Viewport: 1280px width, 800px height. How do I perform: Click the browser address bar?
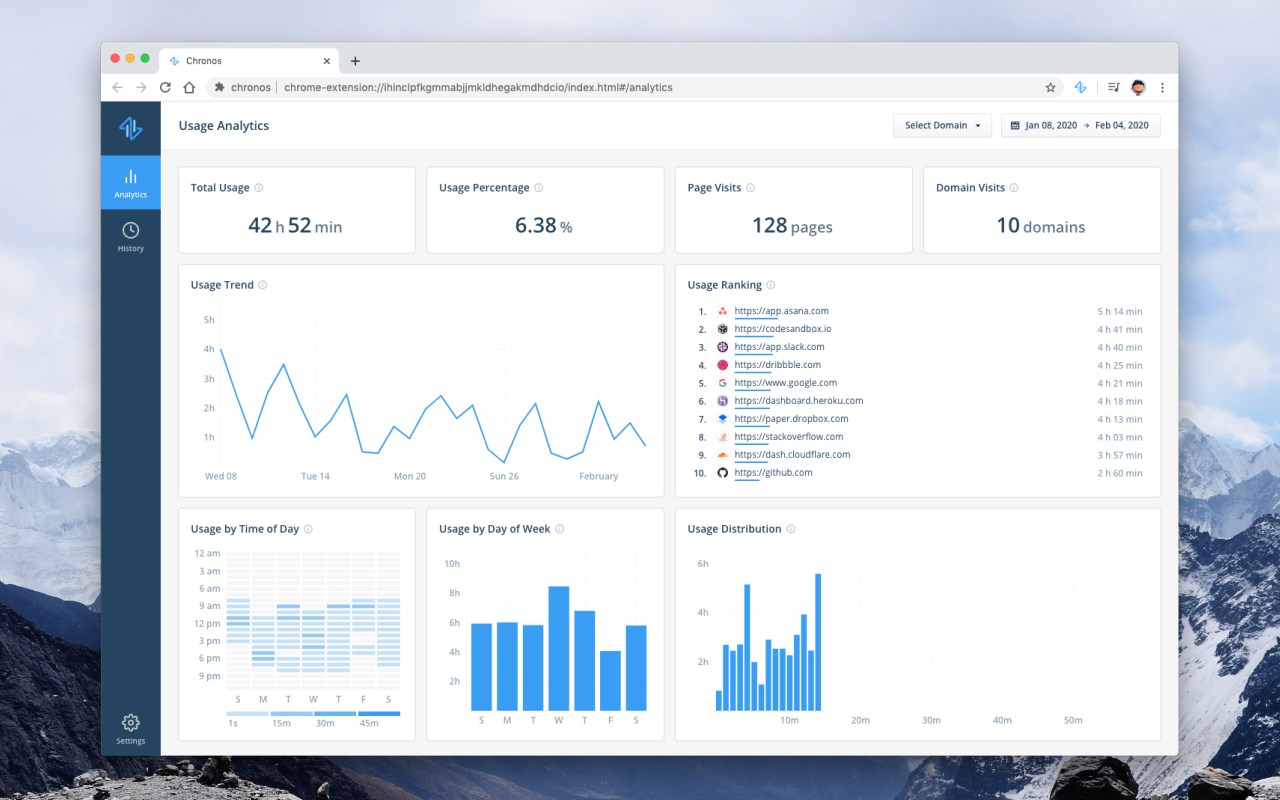pyautogui.click(x=633, y=87)
